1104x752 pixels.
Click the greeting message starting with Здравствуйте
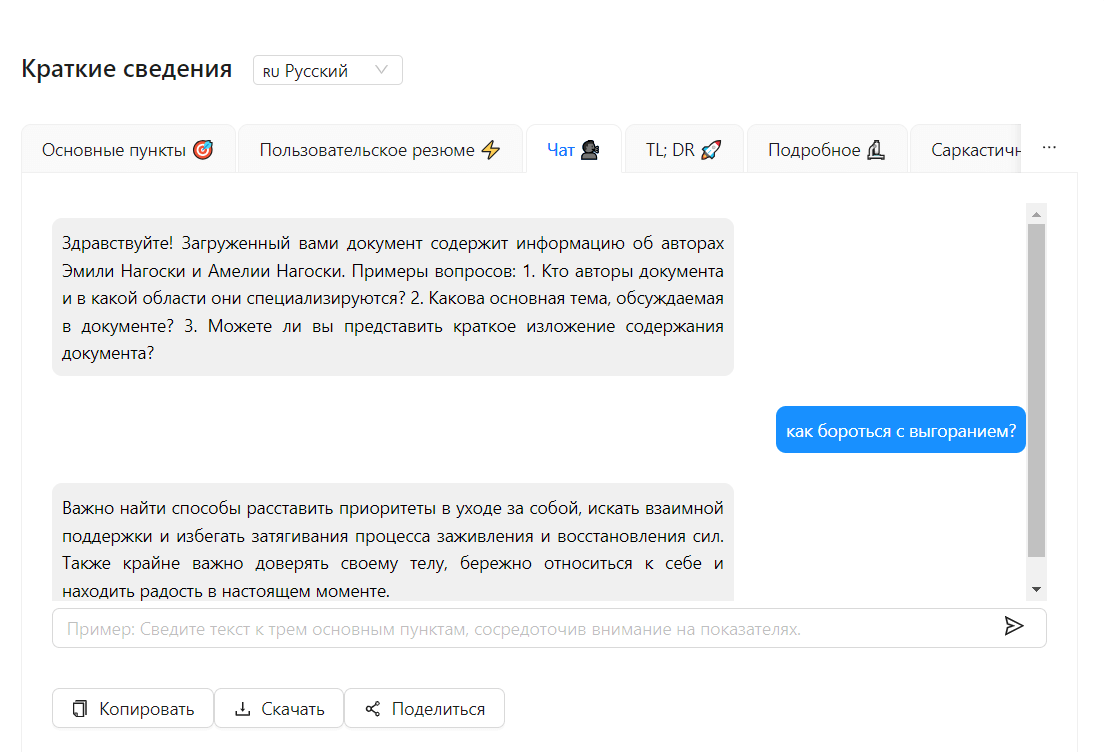(392, 298)
